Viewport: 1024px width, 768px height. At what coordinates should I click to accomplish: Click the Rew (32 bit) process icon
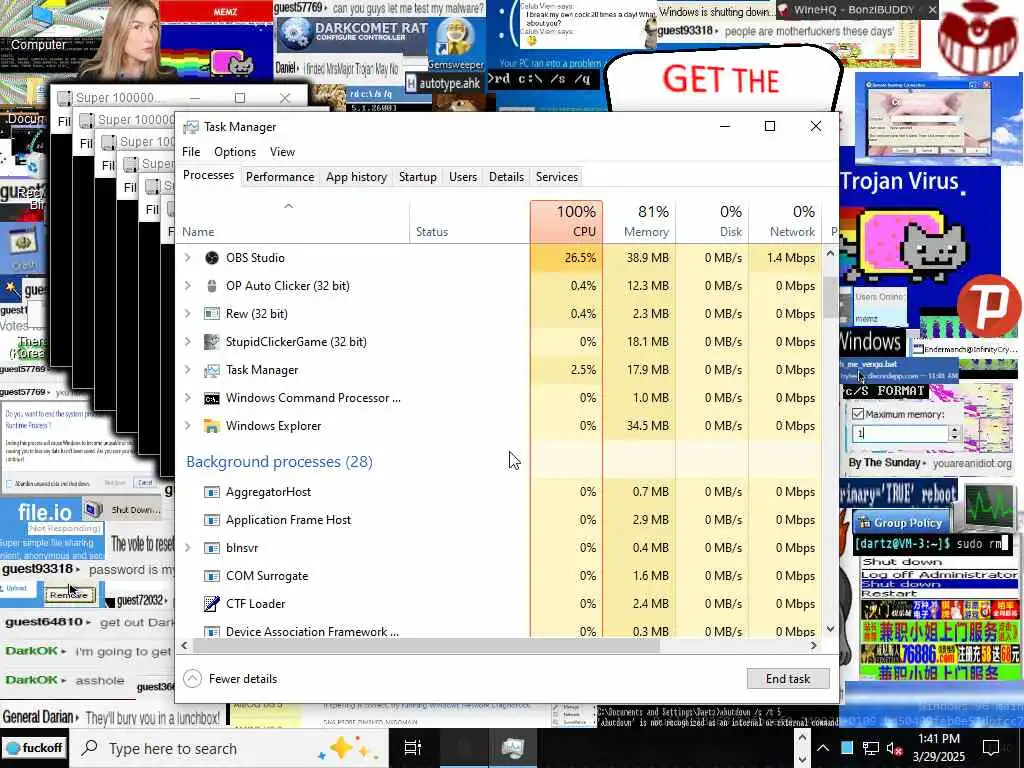(212, 314)
